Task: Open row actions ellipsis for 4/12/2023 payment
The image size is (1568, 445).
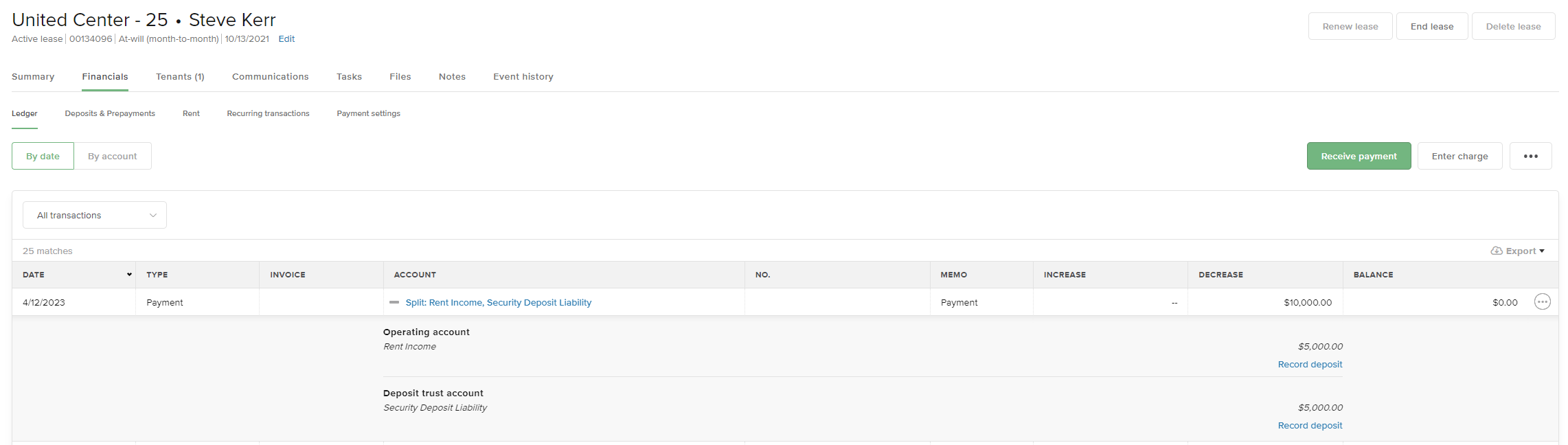Action: [1542, 302]
